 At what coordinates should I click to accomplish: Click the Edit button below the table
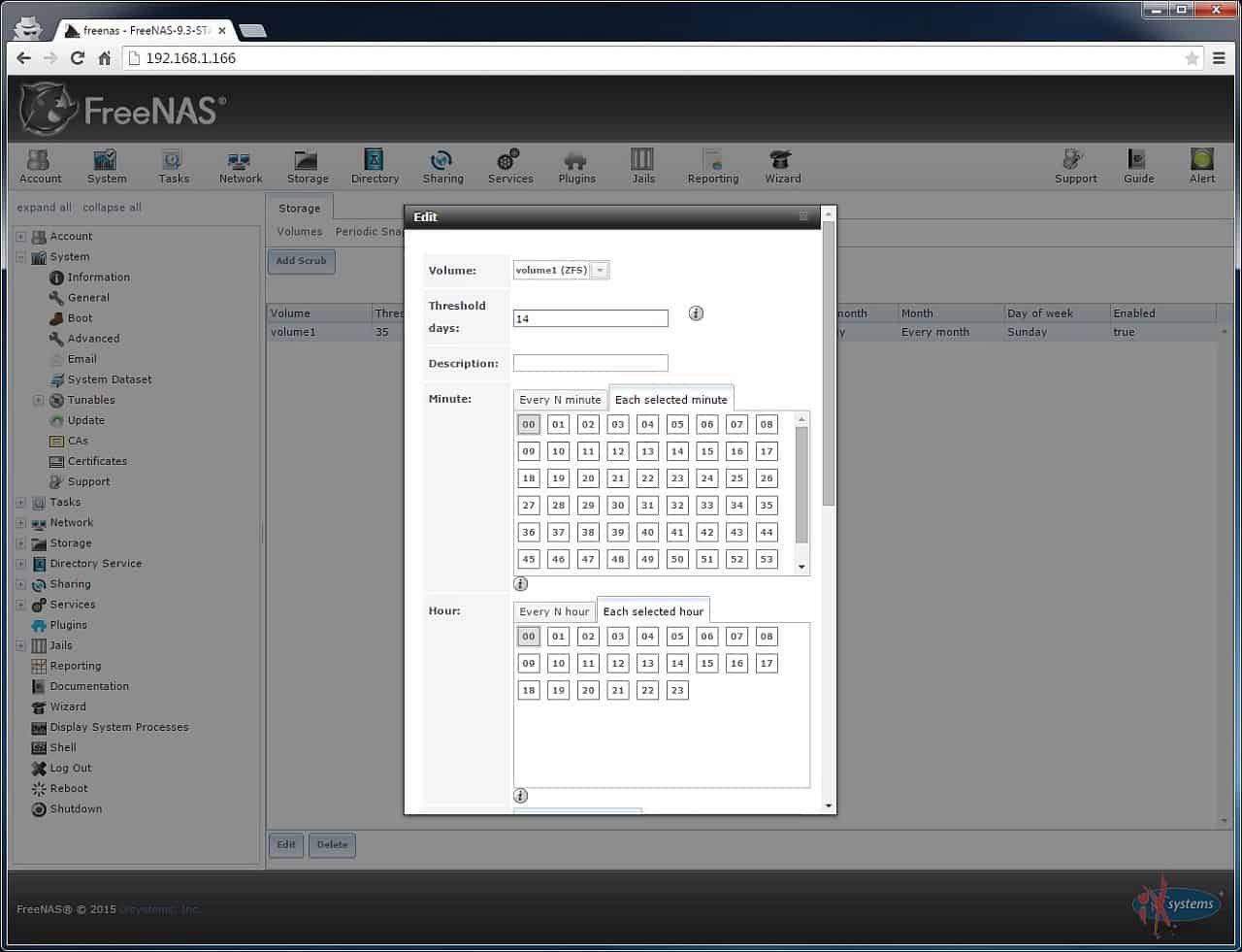click(286, 844)
